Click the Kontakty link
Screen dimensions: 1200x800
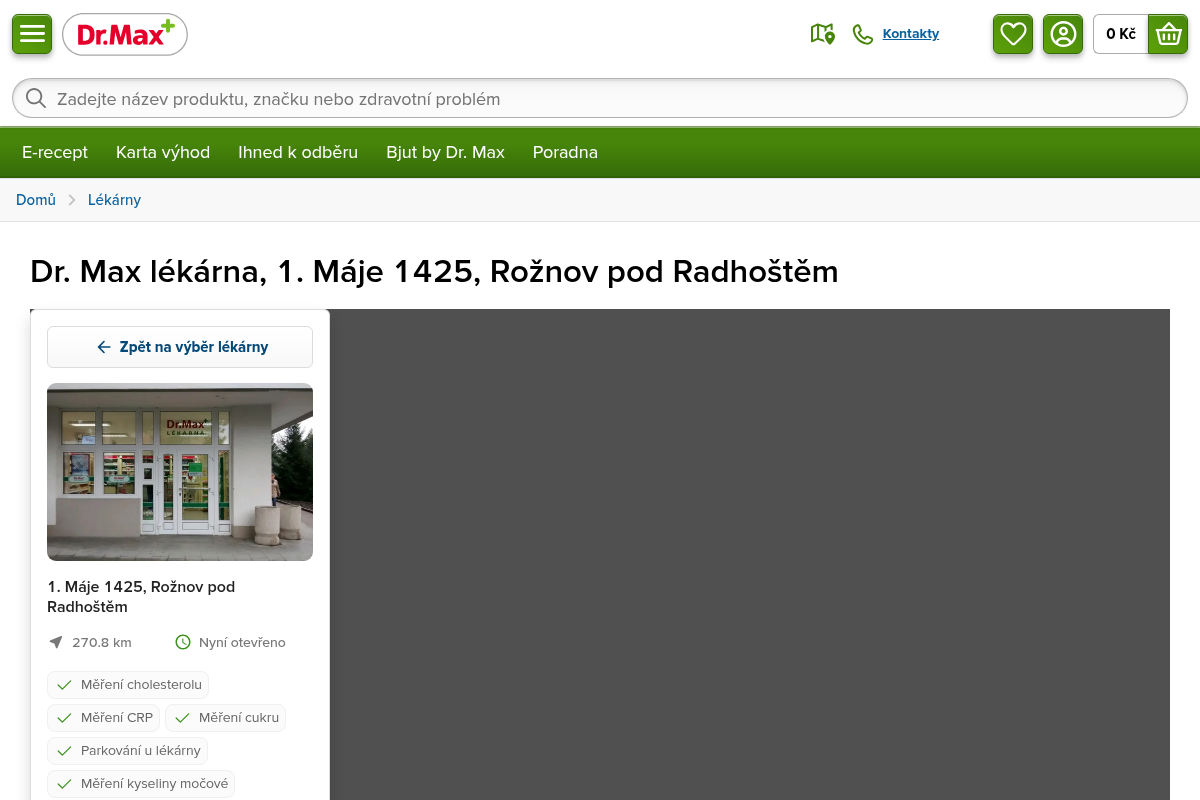[x=910, y=34]
